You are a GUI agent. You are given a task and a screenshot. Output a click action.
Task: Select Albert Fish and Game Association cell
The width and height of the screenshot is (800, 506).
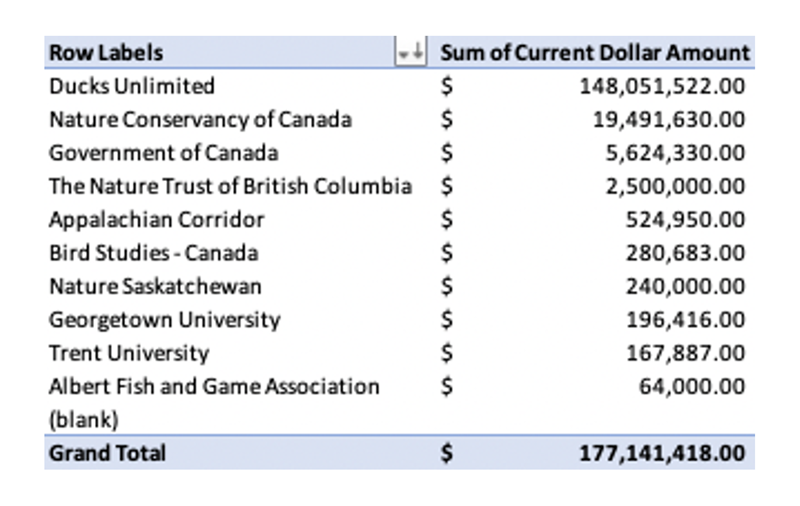(x=214, y=386)
